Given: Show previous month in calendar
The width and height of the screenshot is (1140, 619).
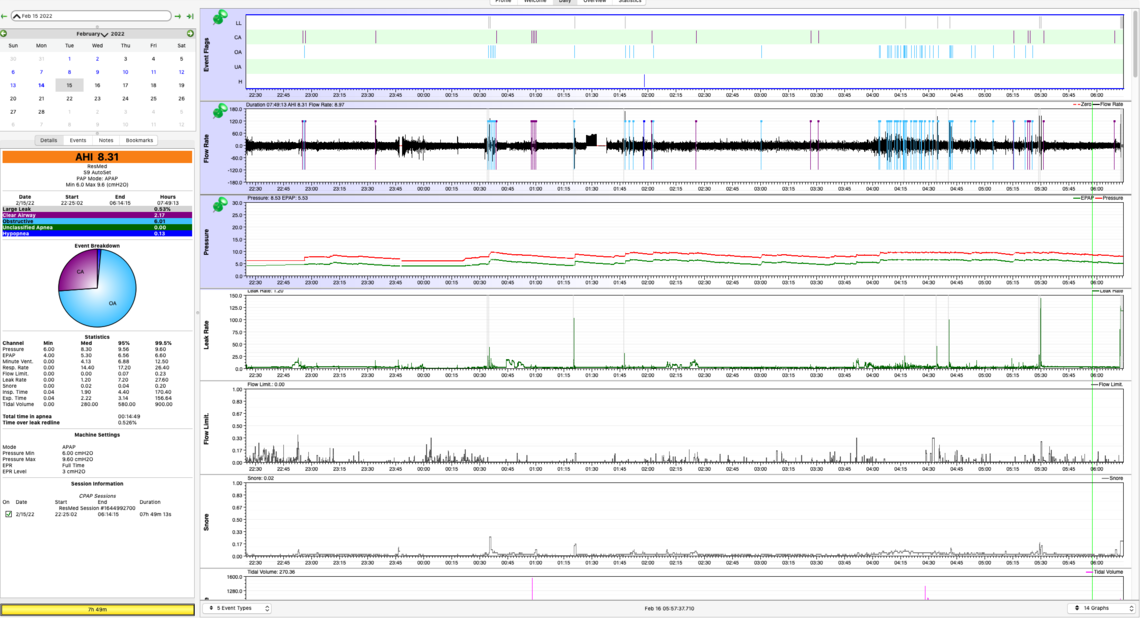Looking at the screenshot, I should pos(4,33).
